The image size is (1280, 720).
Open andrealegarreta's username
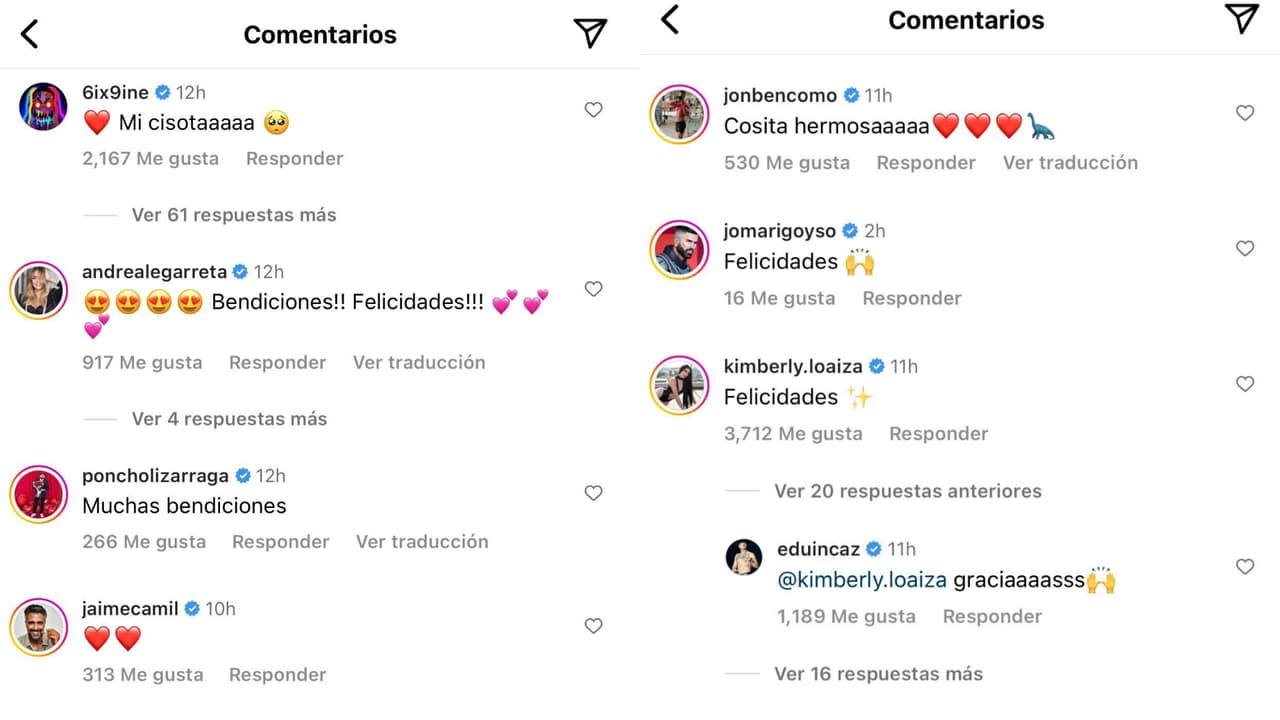click(154, 271)
